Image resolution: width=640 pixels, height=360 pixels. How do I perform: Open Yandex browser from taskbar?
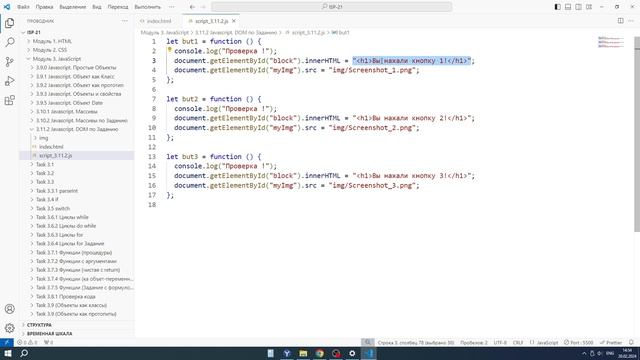[x=287, y=353]
